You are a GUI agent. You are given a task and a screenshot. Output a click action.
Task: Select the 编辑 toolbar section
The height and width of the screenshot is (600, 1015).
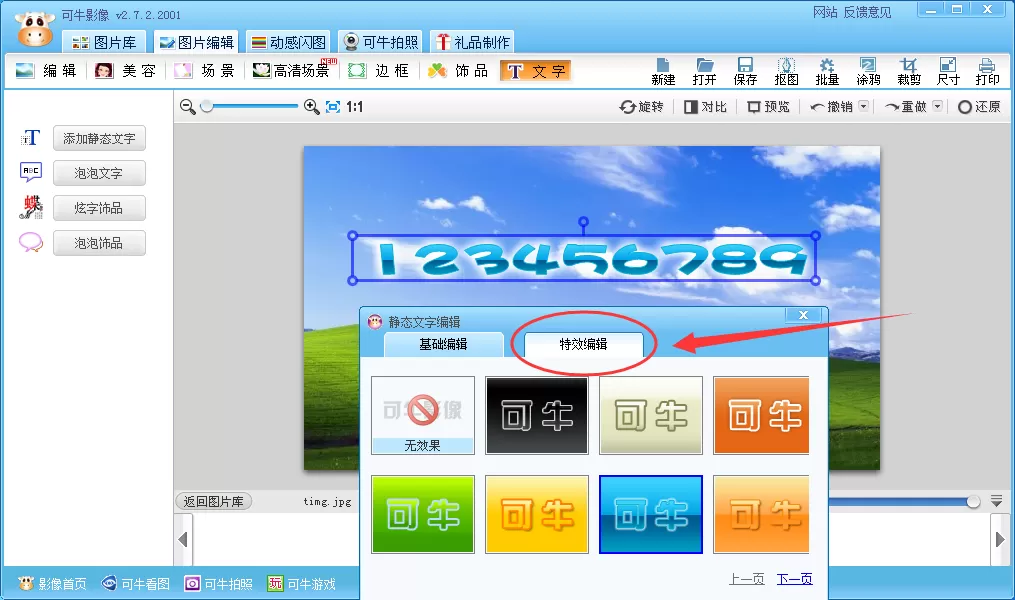46,71
